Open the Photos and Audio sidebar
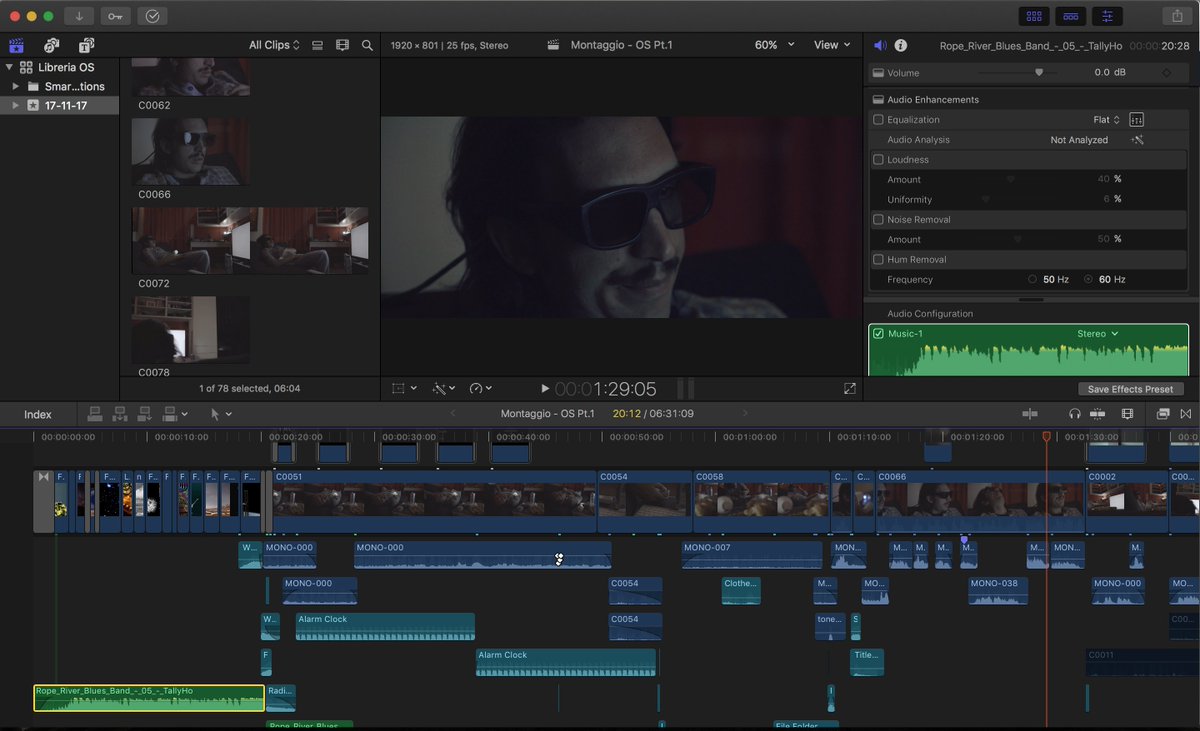Image resolution: width=1200 pixels, height=731 pixels. 51,45
